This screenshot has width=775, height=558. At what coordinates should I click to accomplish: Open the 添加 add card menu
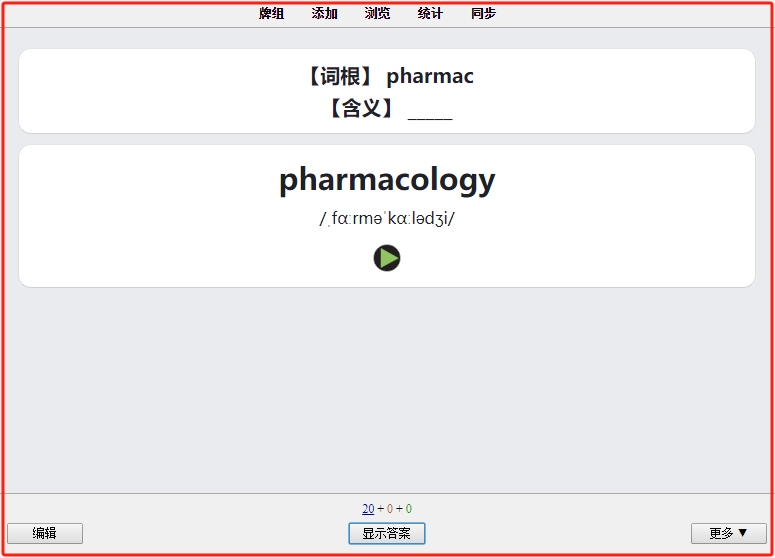[324, 13]
